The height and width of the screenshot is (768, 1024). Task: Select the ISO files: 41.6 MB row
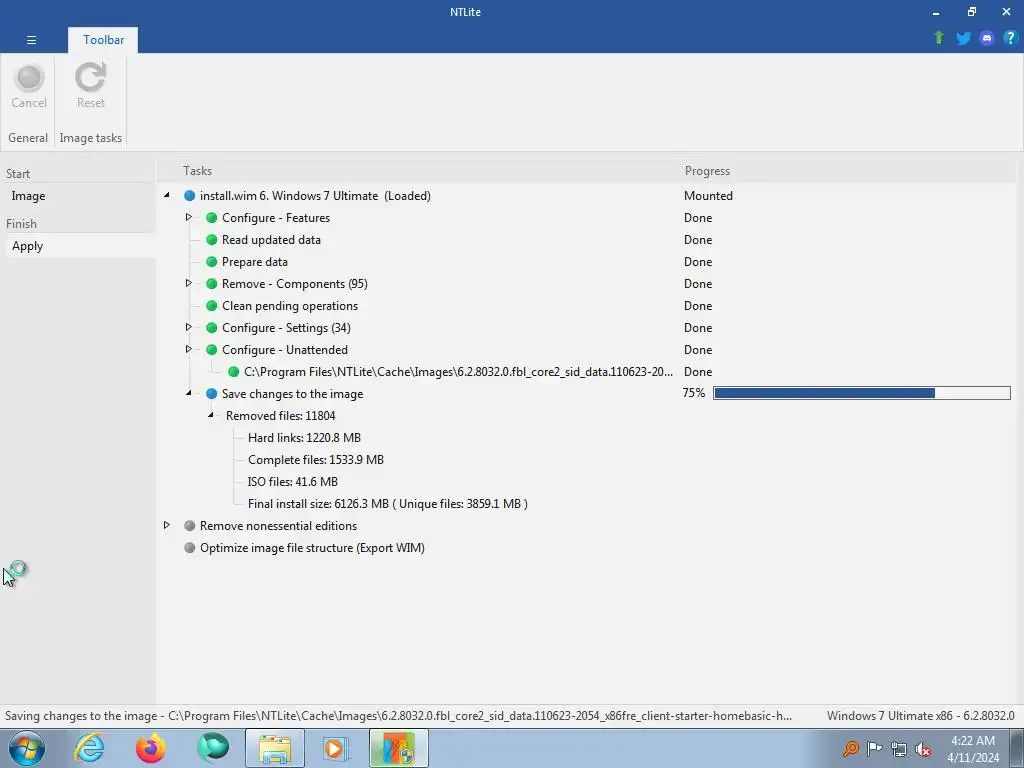click(x=293, y=482)
